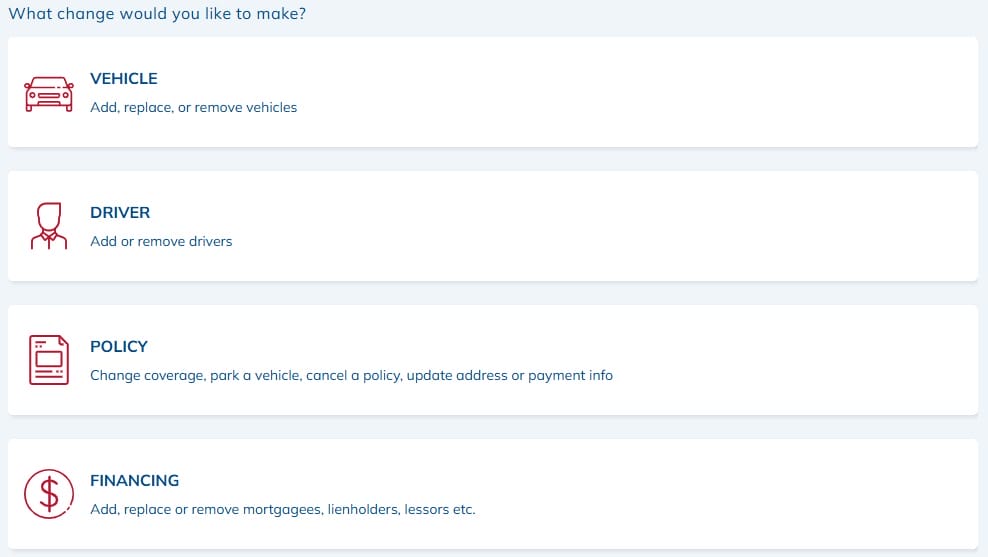
Task: Open the POLICY heading
Action: click(119, 347)
